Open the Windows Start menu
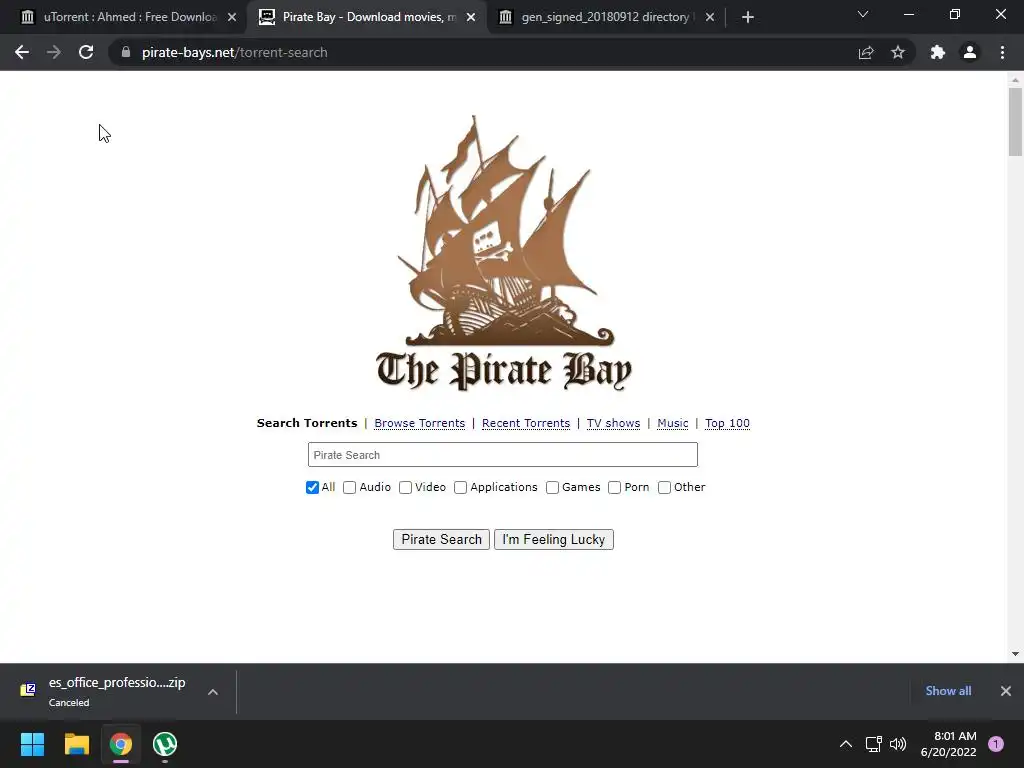1024x768 pixels. point(32,744)
